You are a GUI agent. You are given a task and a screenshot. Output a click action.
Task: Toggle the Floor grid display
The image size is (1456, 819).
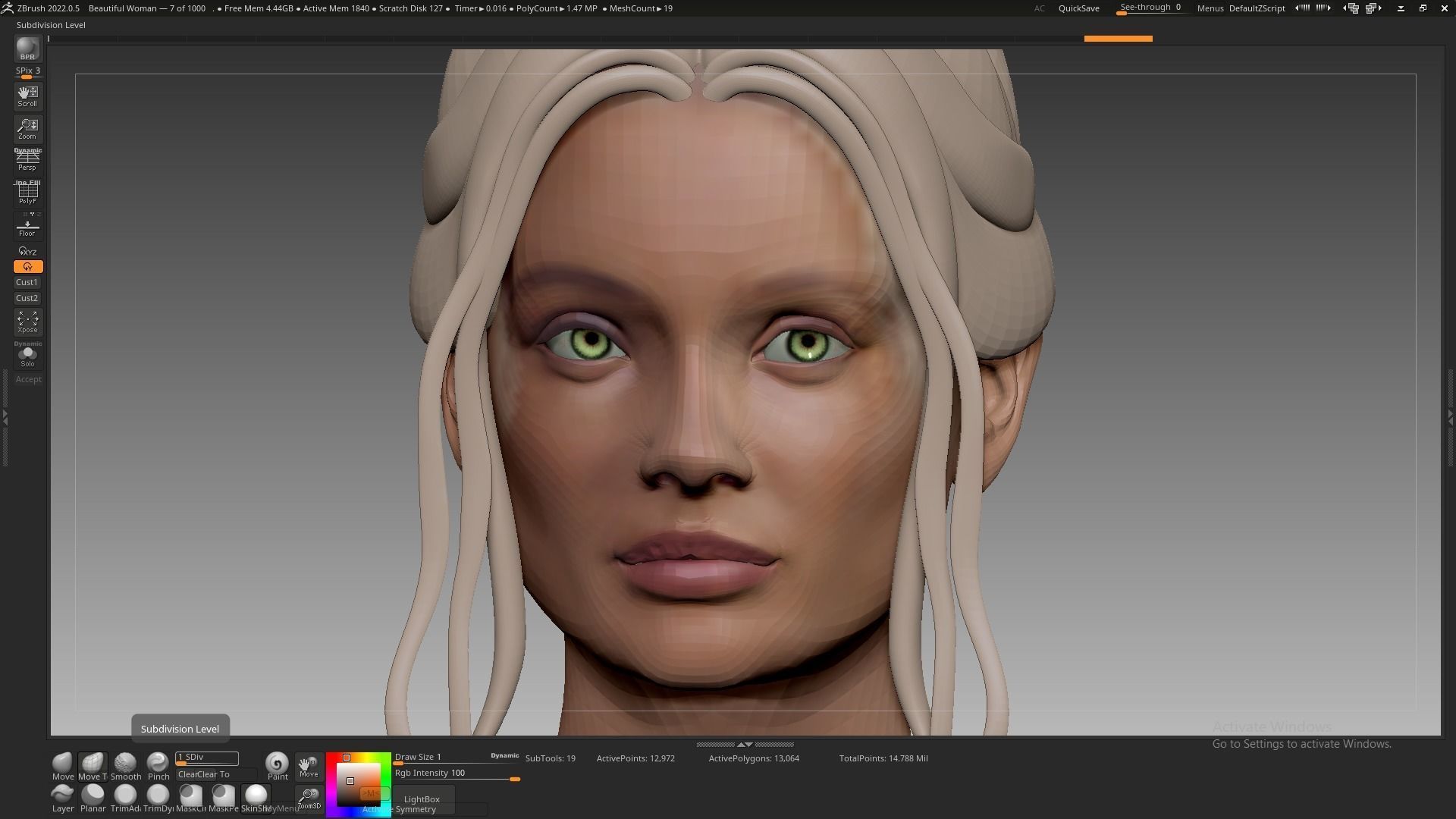coord(27,224)
